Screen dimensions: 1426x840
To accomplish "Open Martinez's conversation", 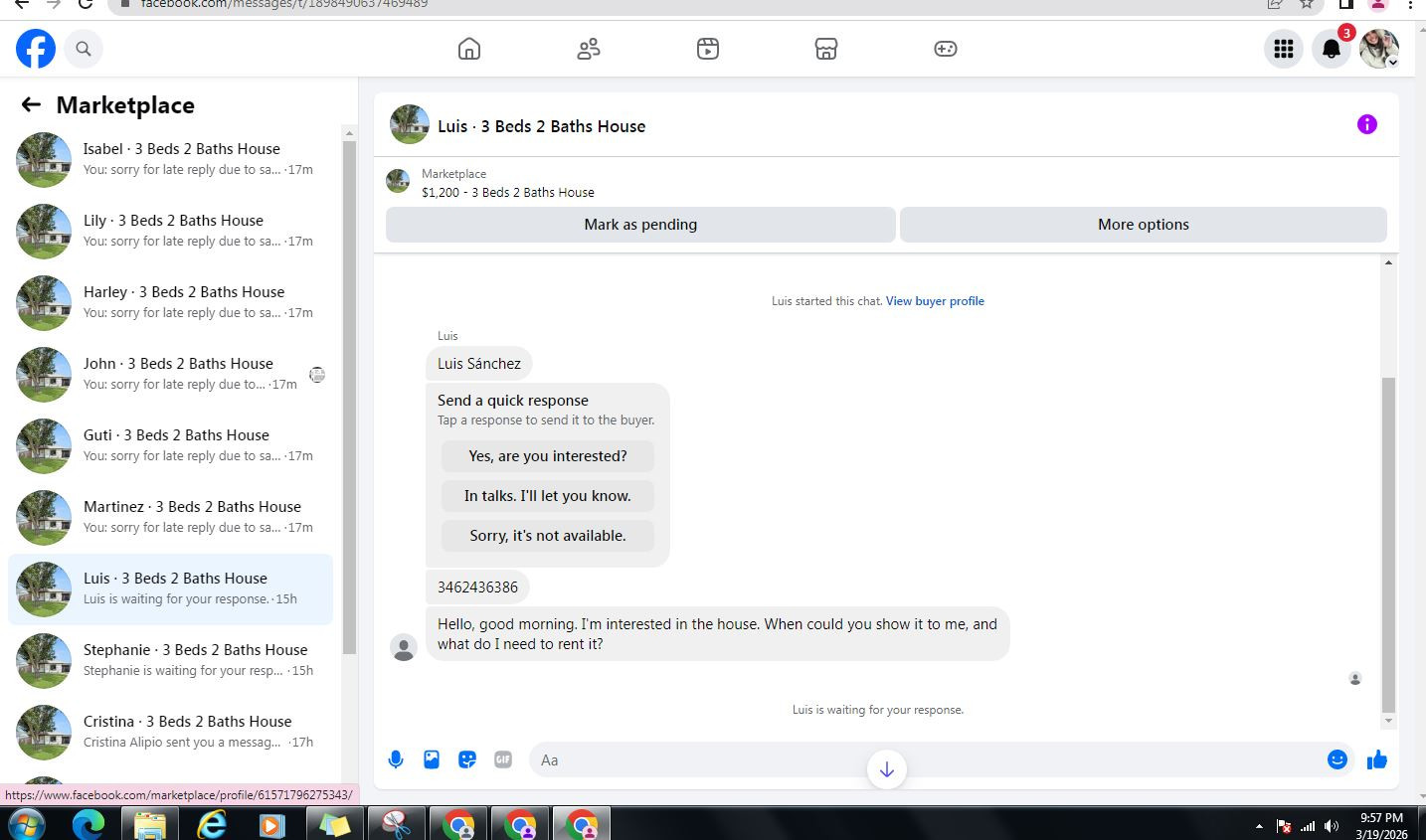I will (170, 517).
